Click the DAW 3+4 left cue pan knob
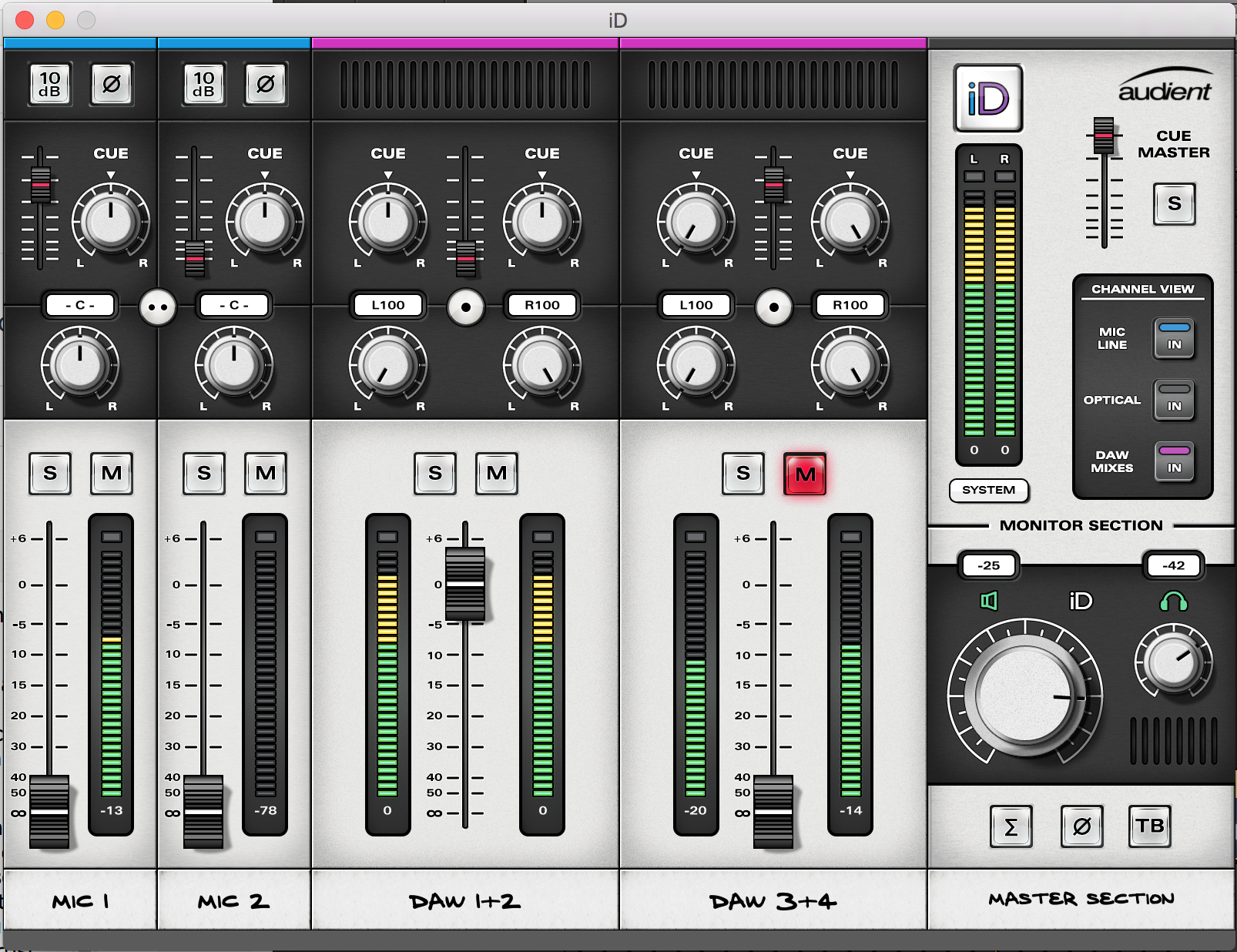 coord(696,222)
